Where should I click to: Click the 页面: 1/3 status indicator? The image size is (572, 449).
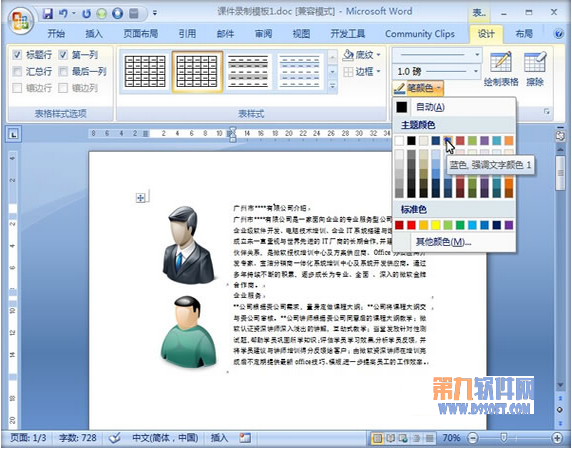(28, 438)
